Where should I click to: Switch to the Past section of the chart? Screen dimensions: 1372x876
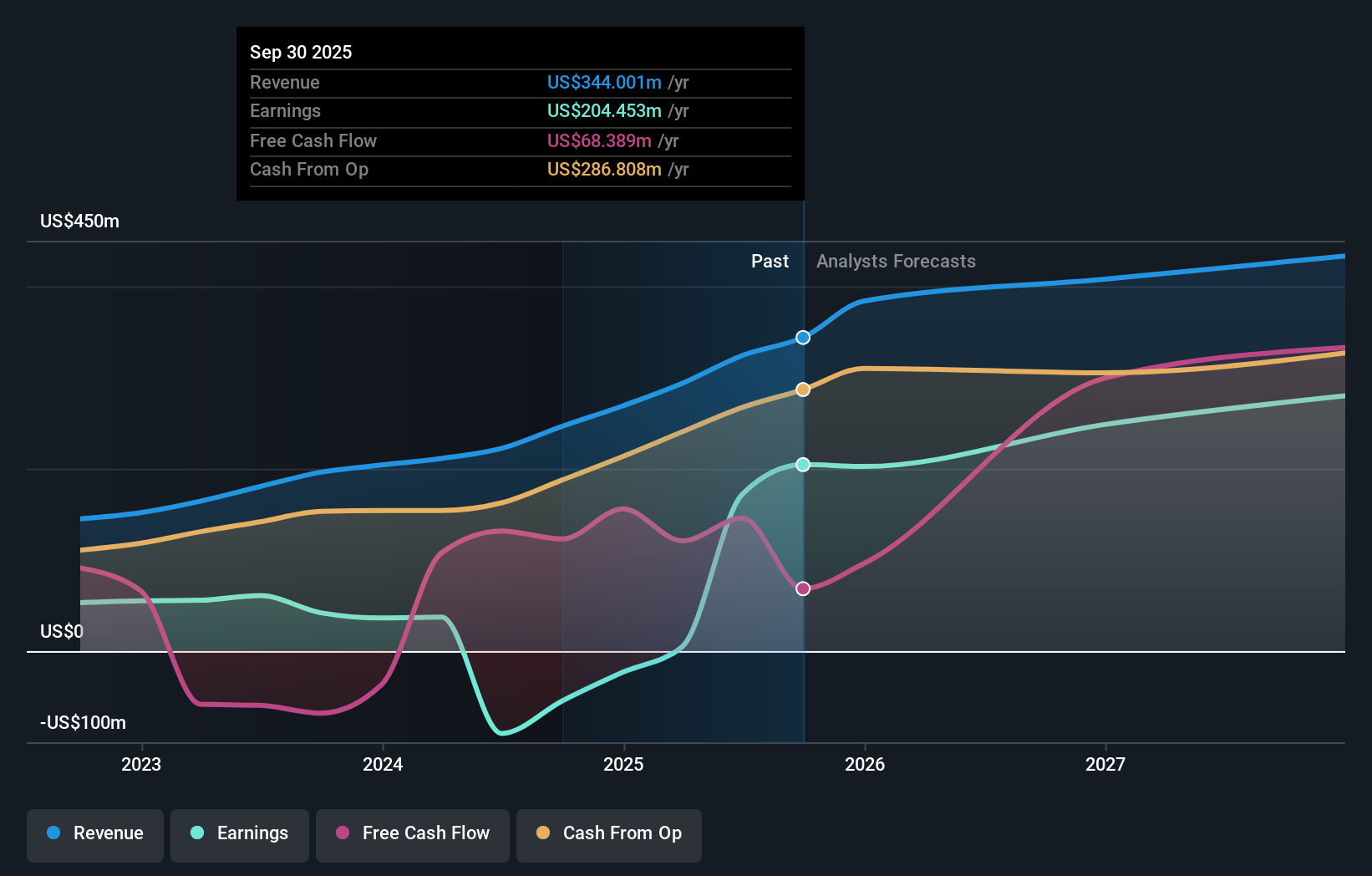click(769, 261)
